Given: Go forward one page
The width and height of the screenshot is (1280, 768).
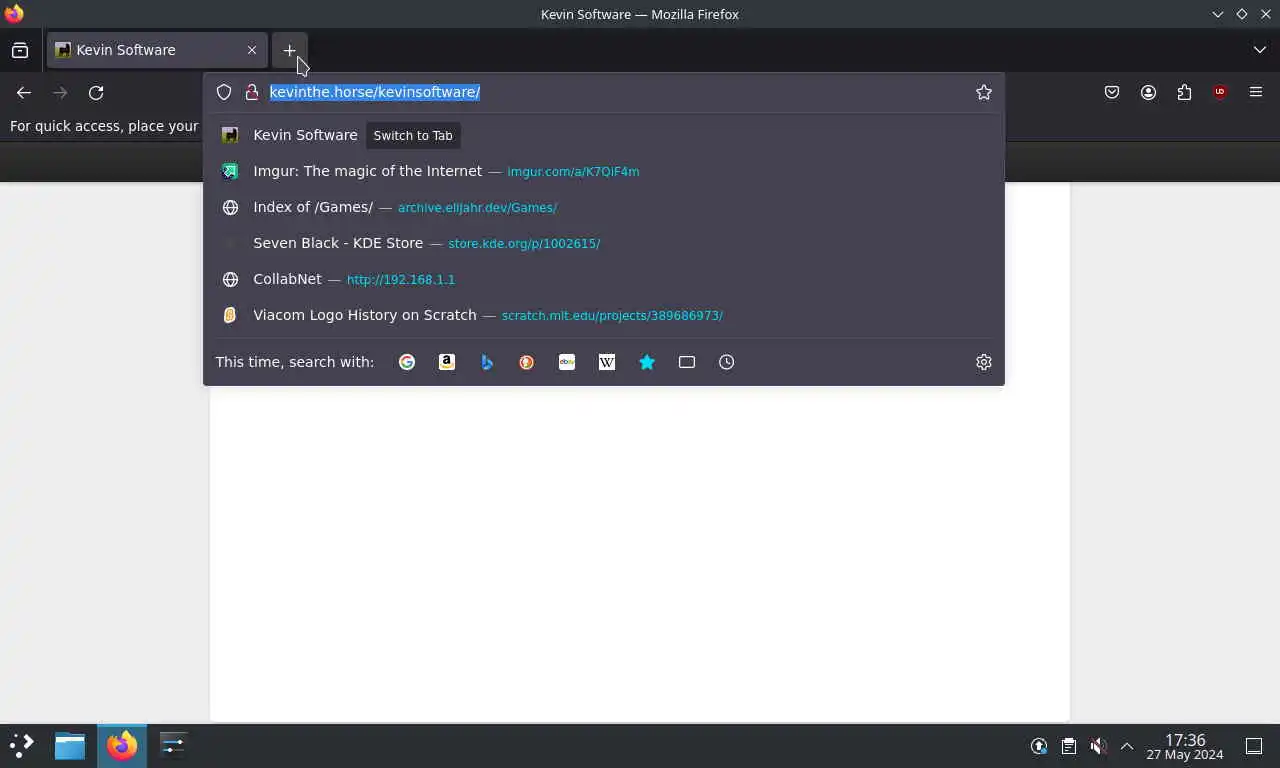Looking at the screenshot, I should [x=60, y=92].
